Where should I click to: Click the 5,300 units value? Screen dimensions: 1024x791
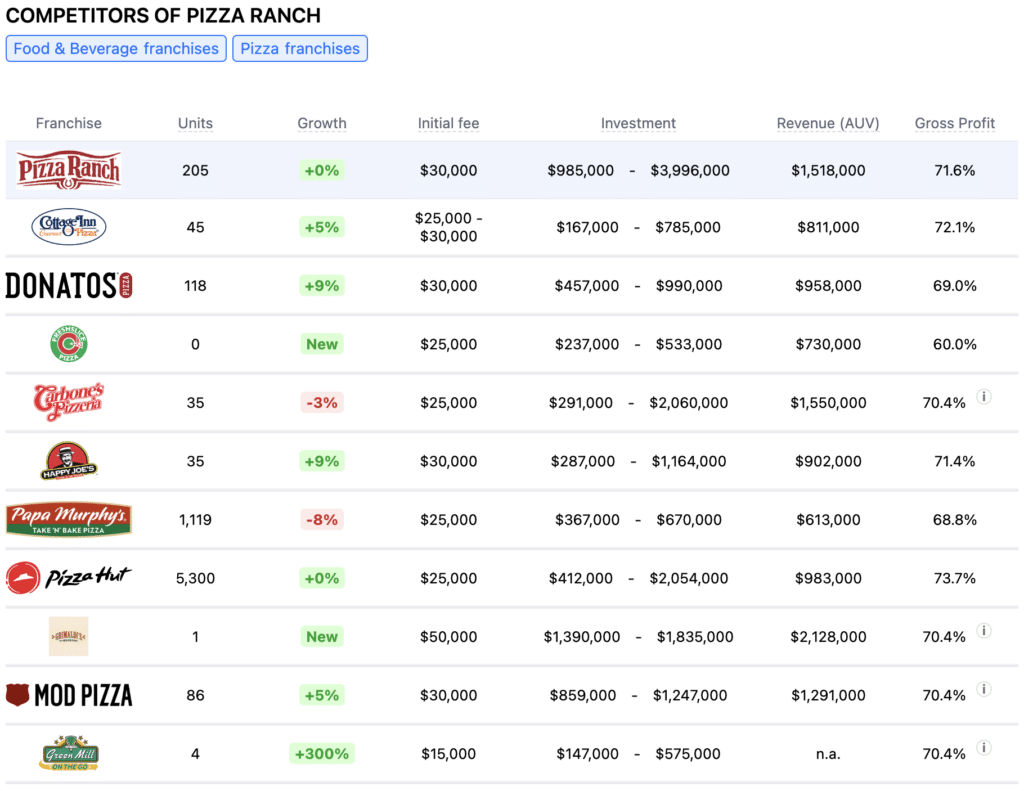(x=195, y=578)
